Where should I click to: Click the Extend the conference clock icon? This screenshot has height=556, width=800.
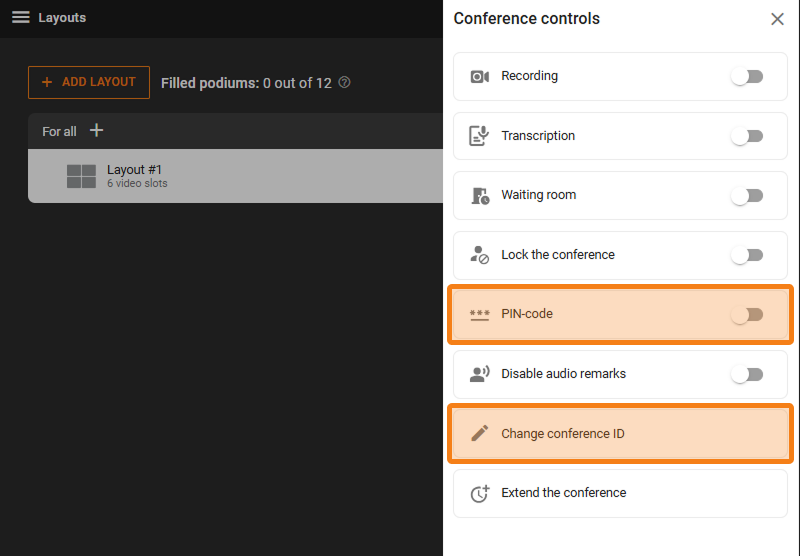point(479,493)
